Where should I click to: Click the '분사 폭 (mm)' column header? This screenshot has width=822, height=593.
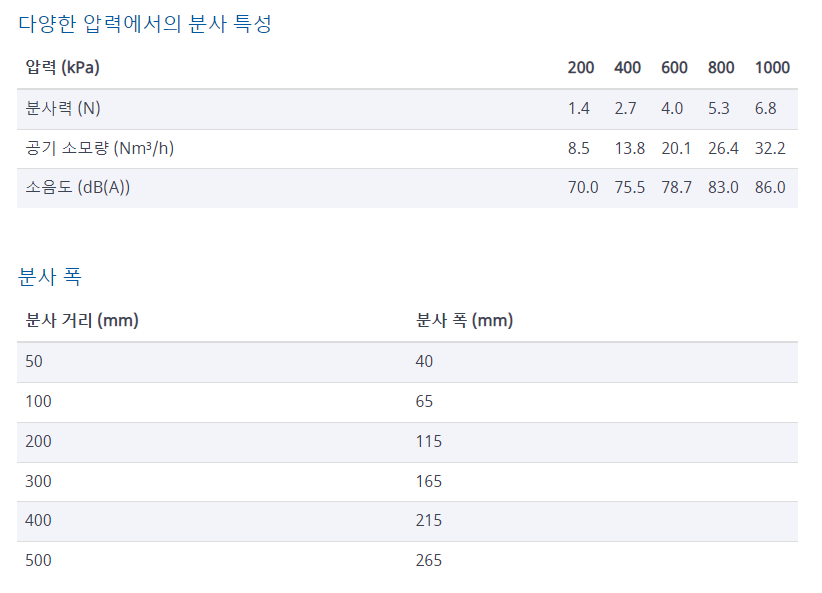click(464, 321)
